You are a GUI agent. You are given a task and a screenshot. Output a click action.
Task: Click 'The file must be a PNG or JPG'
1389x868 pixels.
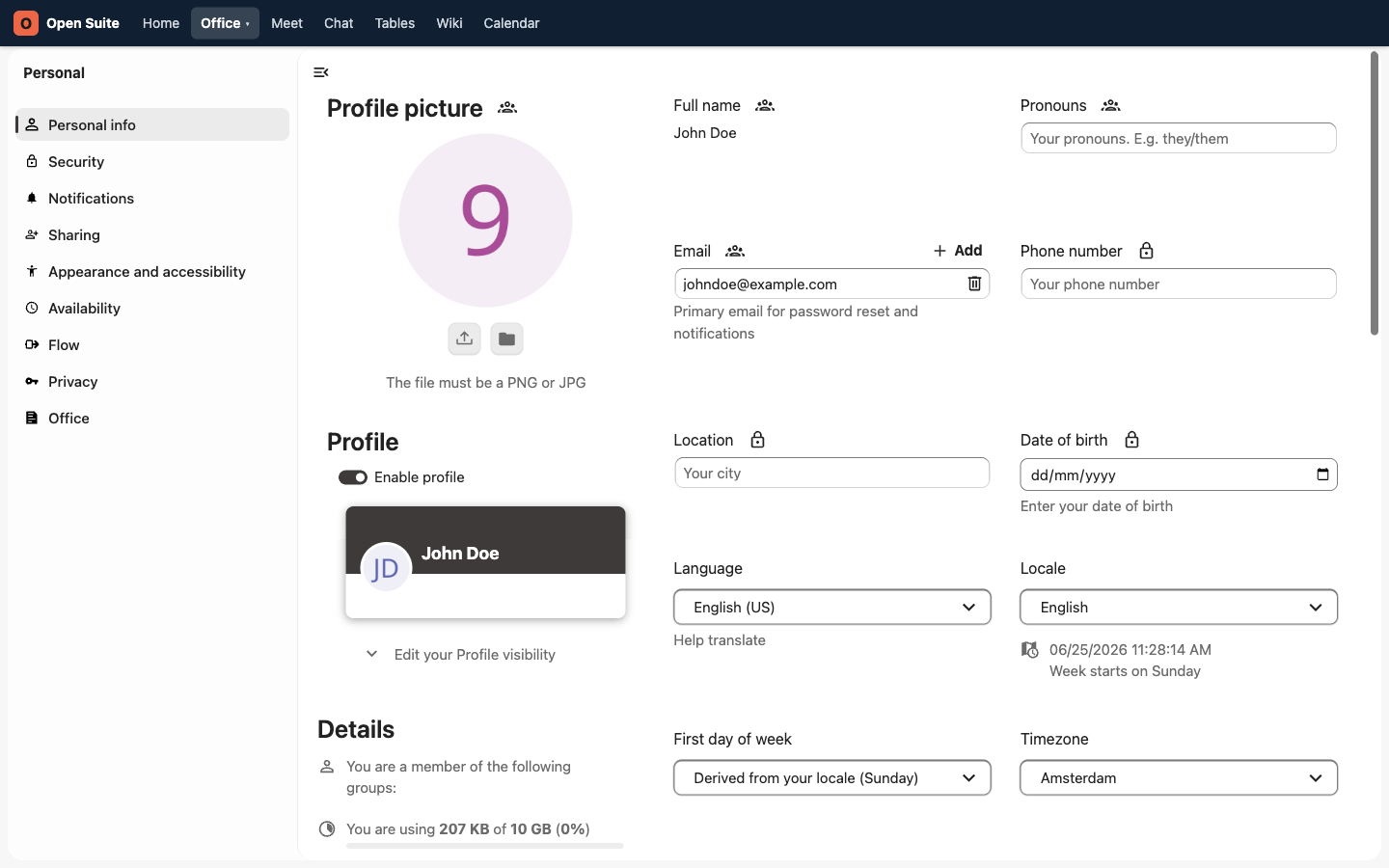(486, 383)
